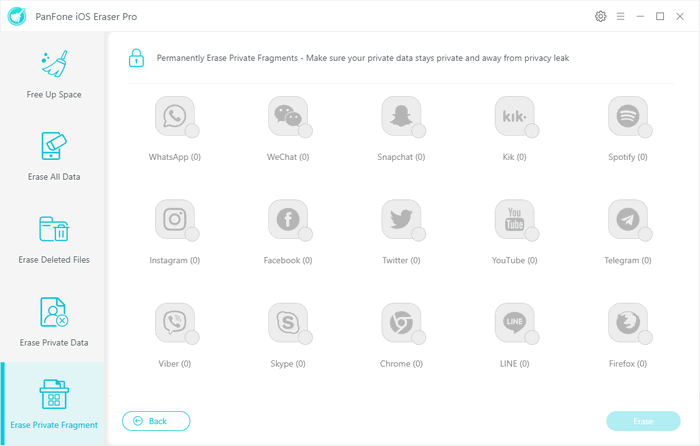Select the YouTube app icon

click(x=514, y=219)
